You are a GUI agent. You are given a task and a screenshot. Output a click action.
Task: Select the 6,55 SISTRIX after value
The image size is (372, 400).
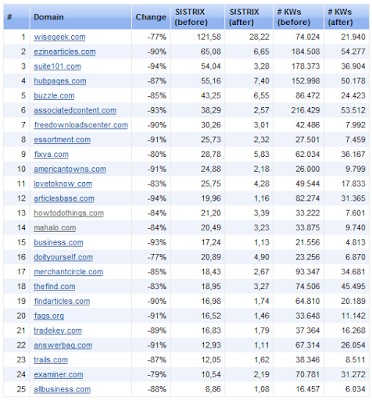pyautogui.click(x=261, y=96)
